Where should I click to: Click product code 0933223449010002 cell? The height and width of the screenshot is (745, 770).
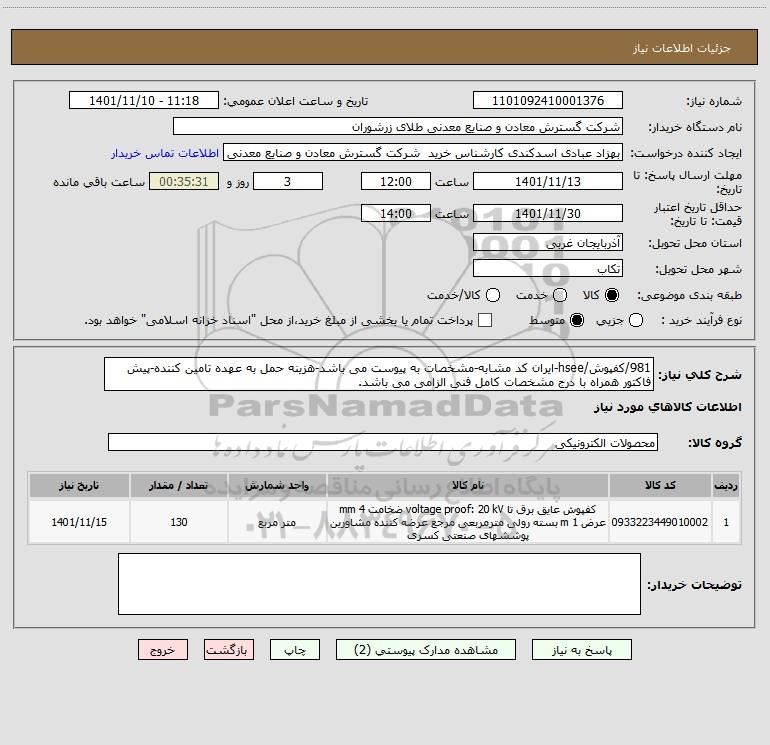(x=660, y=522)
